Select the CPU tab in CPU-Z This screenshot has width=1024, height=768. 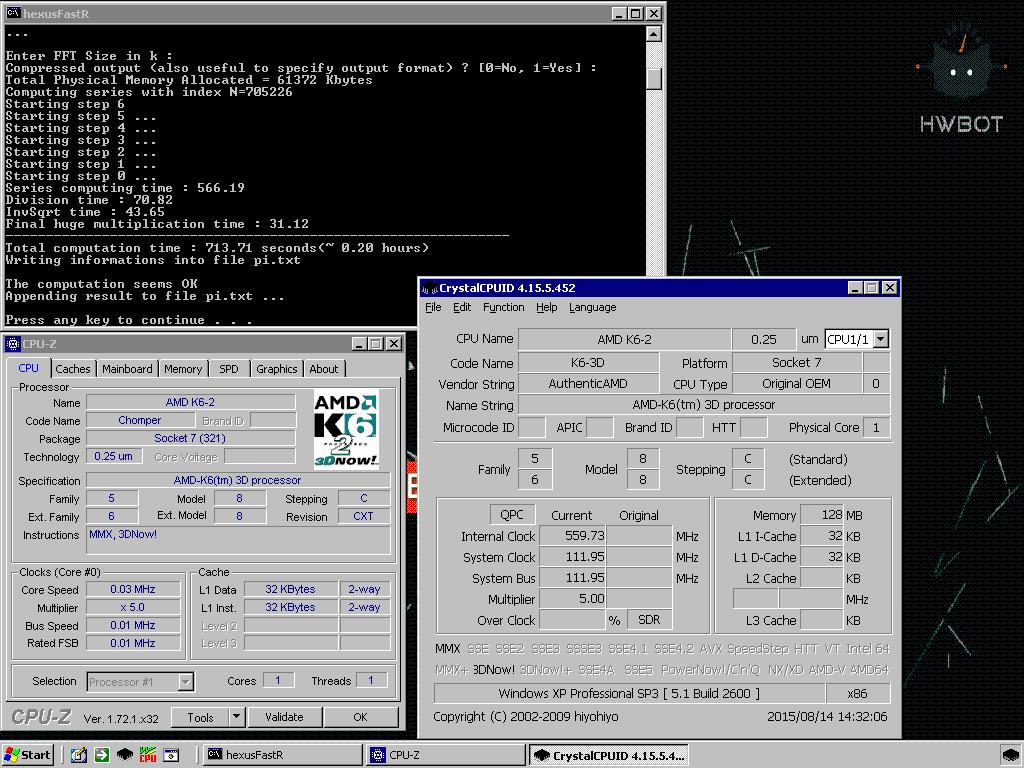28,368
